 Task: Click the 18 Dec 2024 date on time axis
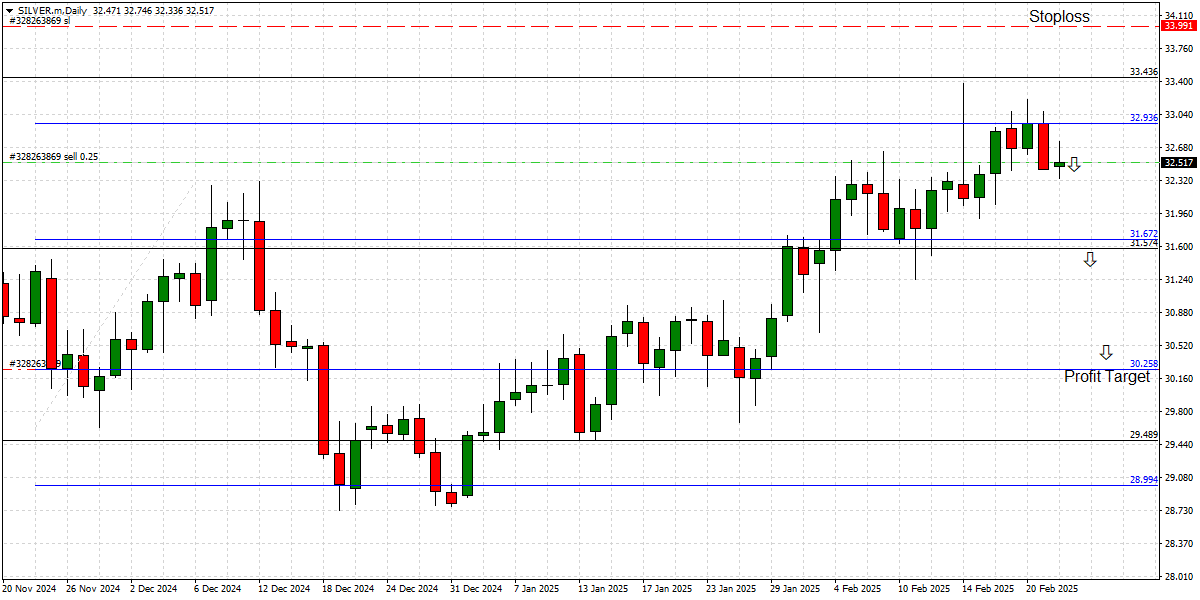point(350,589)
